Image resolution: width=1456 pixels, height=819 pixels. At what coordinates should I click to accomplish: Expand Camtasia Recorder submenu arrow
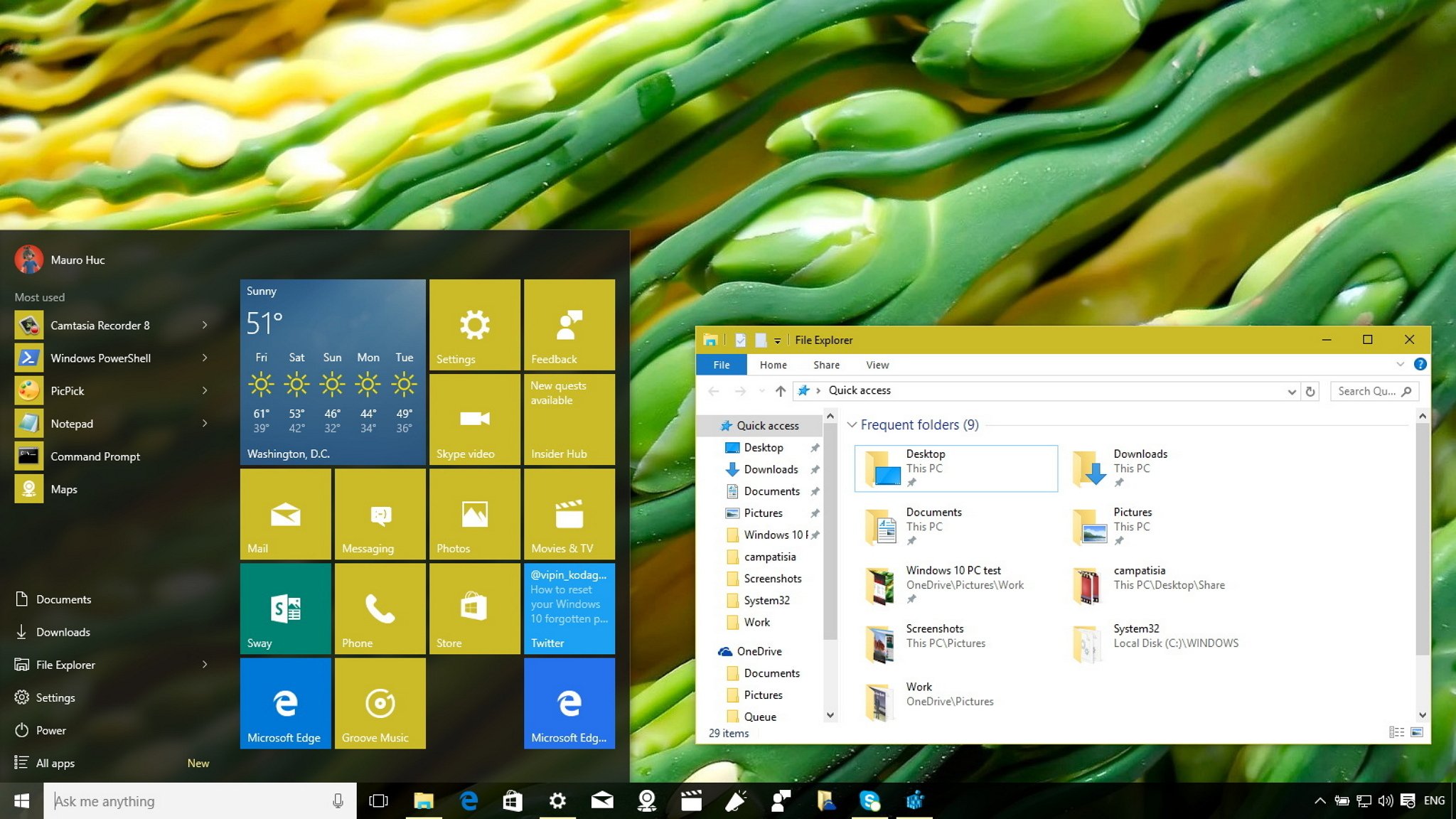pos(204,325)
